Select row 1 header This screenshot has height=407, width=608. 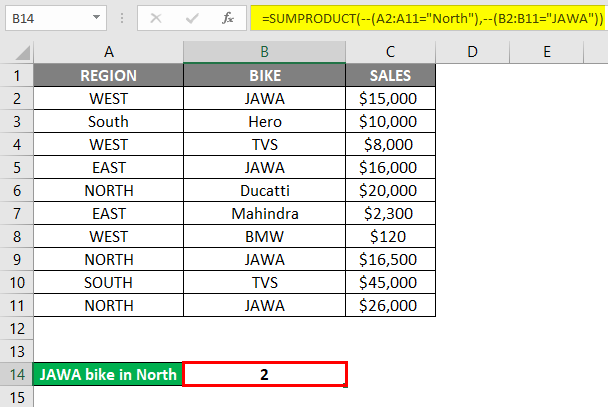[17, 75]
